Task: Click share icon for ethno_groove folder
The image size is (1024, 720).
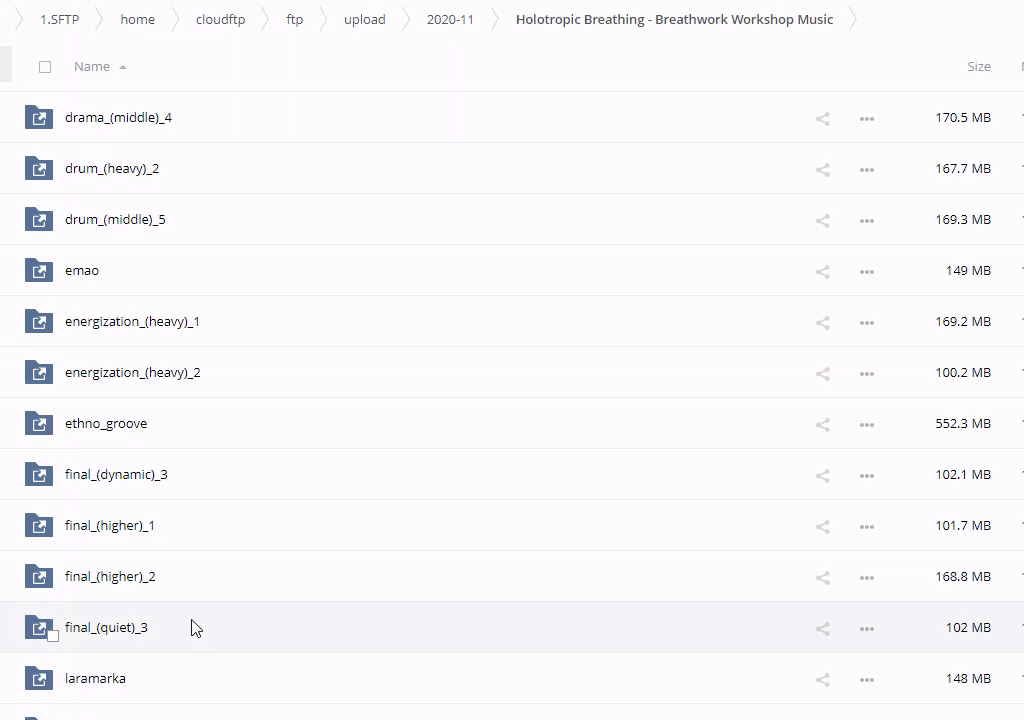Action: (x=822, y=424)
